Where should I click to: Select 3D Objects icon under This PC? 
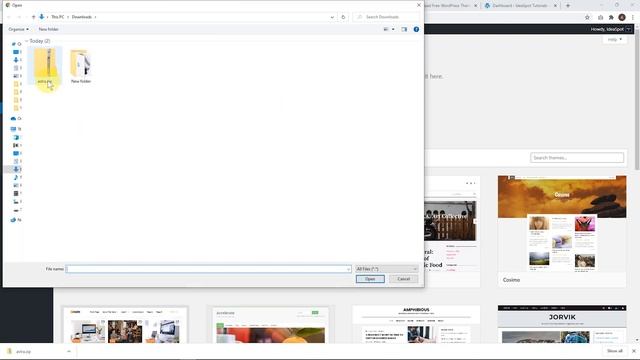pyautogui.click(x=16, y=137)
